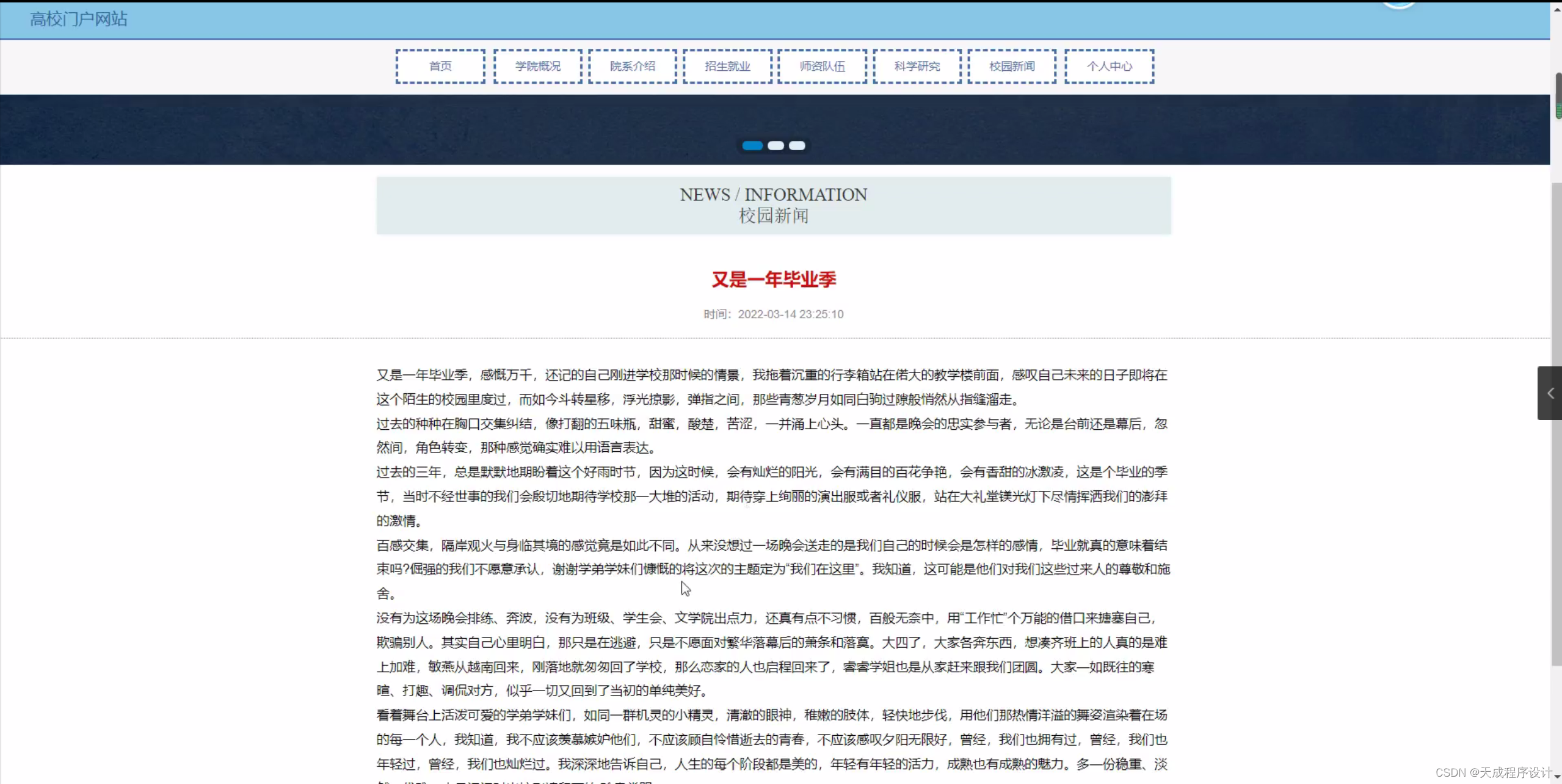The width and height of the screenshot is (1562, 784).
Task: Activate the first slide indicator
Action: click(753, 145)
